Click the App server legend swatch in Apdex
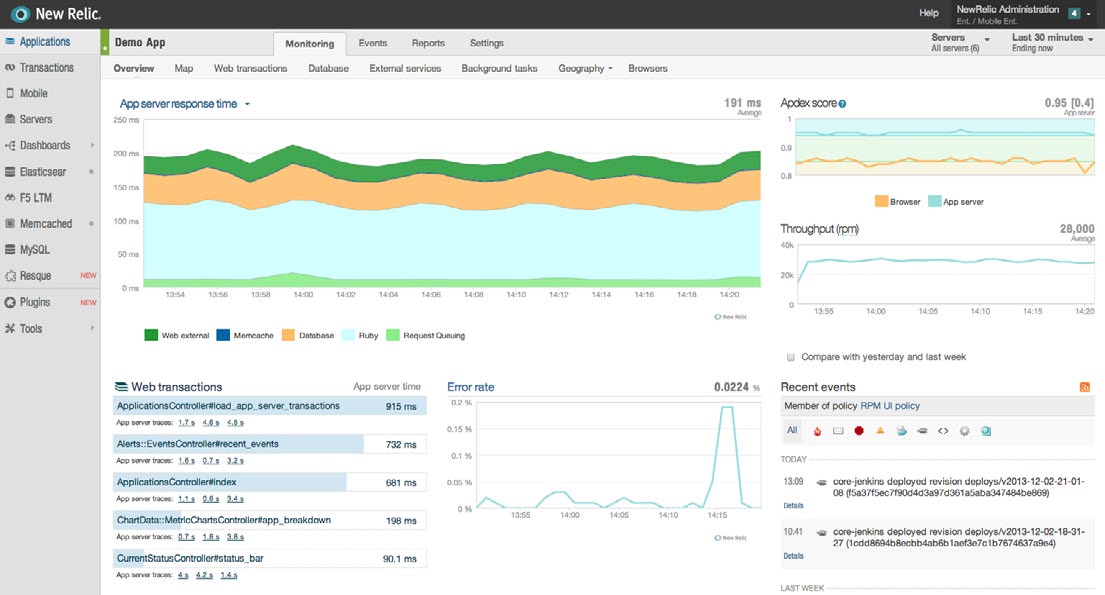1105x595 pixels. (x=934, y=202)
